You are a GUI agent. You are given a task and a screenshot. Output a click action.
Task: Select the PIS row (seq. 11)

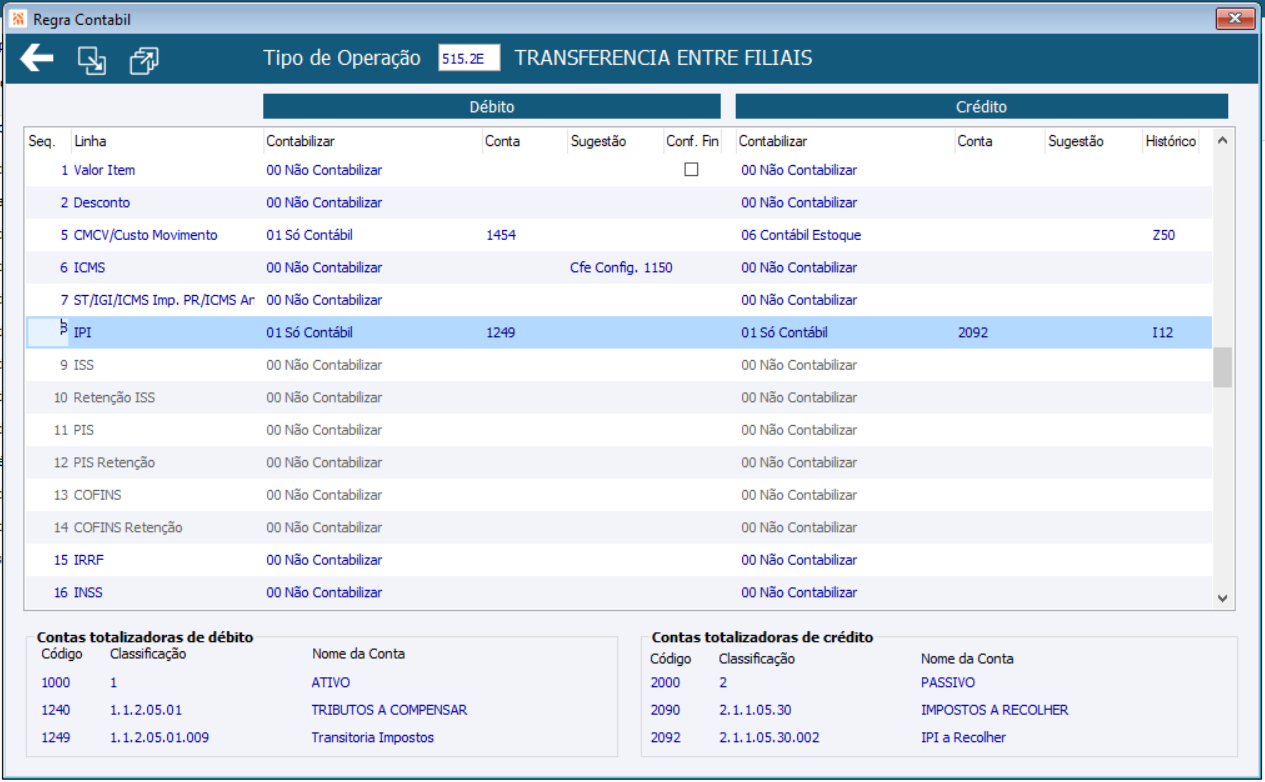[618, 430]
